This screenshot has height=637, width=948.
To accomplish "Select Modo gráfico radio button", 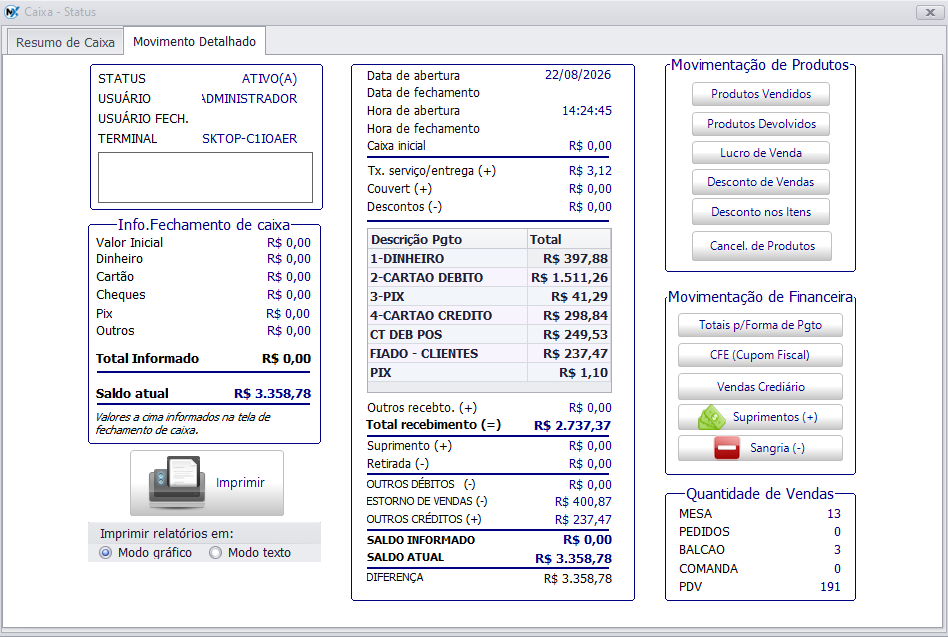I will (105, 552).
